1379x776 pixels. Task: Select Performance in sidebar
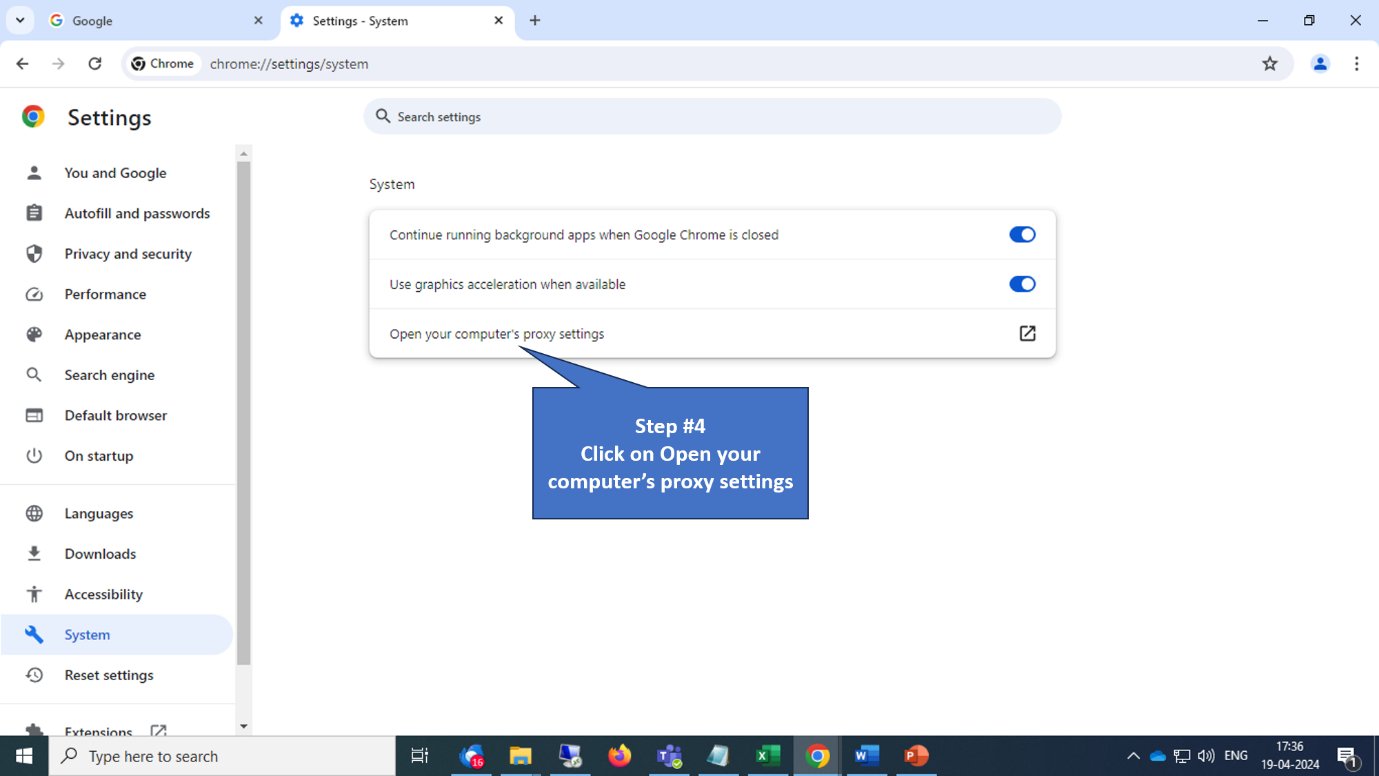coord(116,294)
